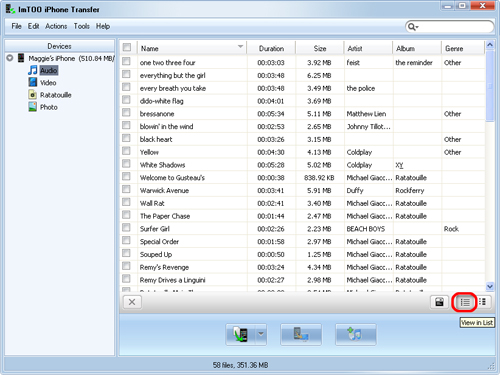Select 'The Paper Chase' track
The height and width of the screenshot is (375, 500).
(x=165, y=216)
